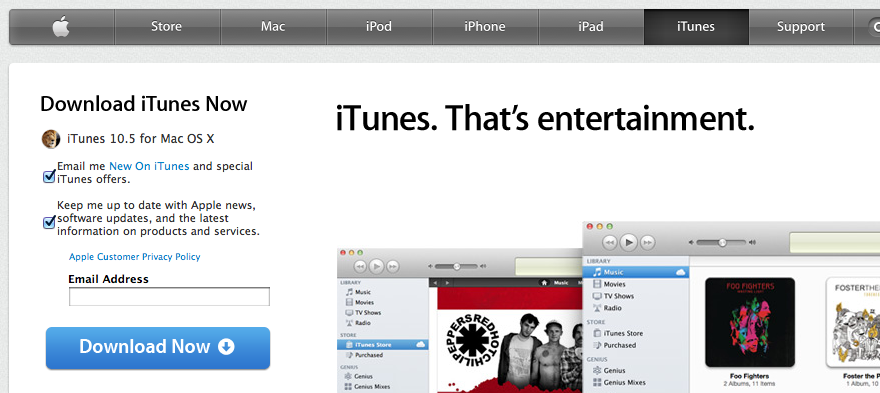Click the Apple logo home icon
Screen dimensions: 880x393
click(x=61, y=26)
